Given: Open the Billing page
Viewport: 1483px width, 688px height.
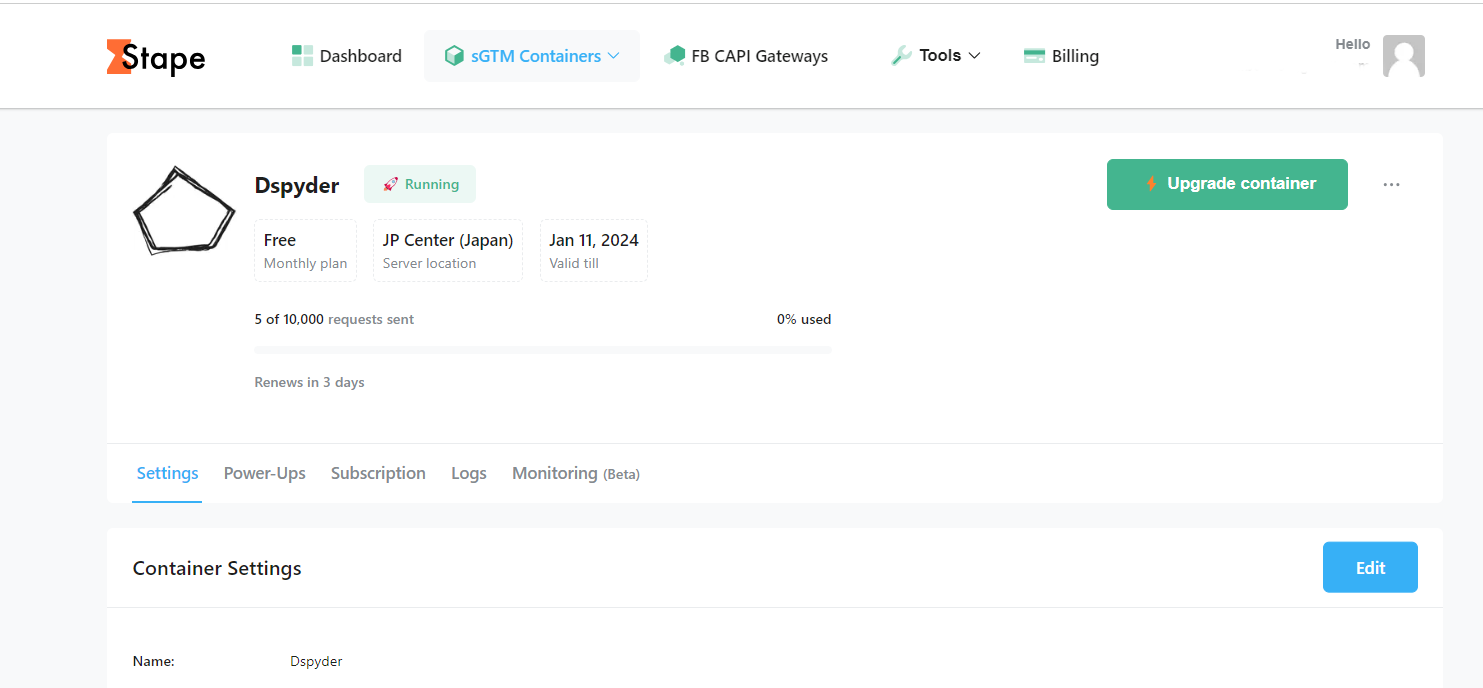Looking at the screenshot, I should click(1061, 56).
